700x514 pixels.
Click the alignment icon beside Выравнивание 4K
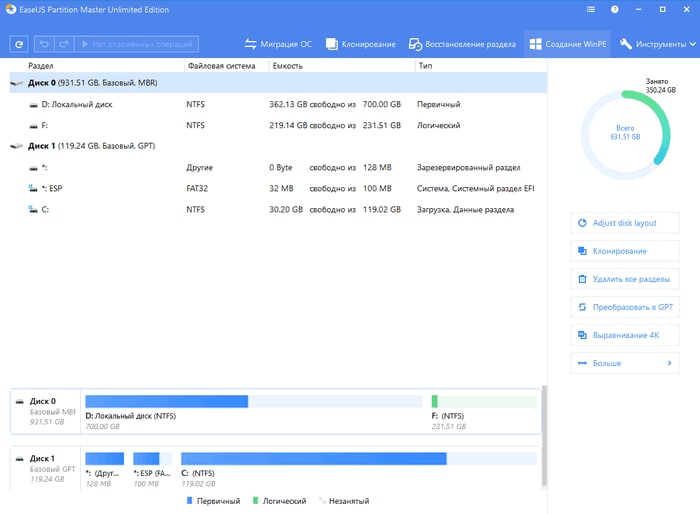click(x=582, y=335)
